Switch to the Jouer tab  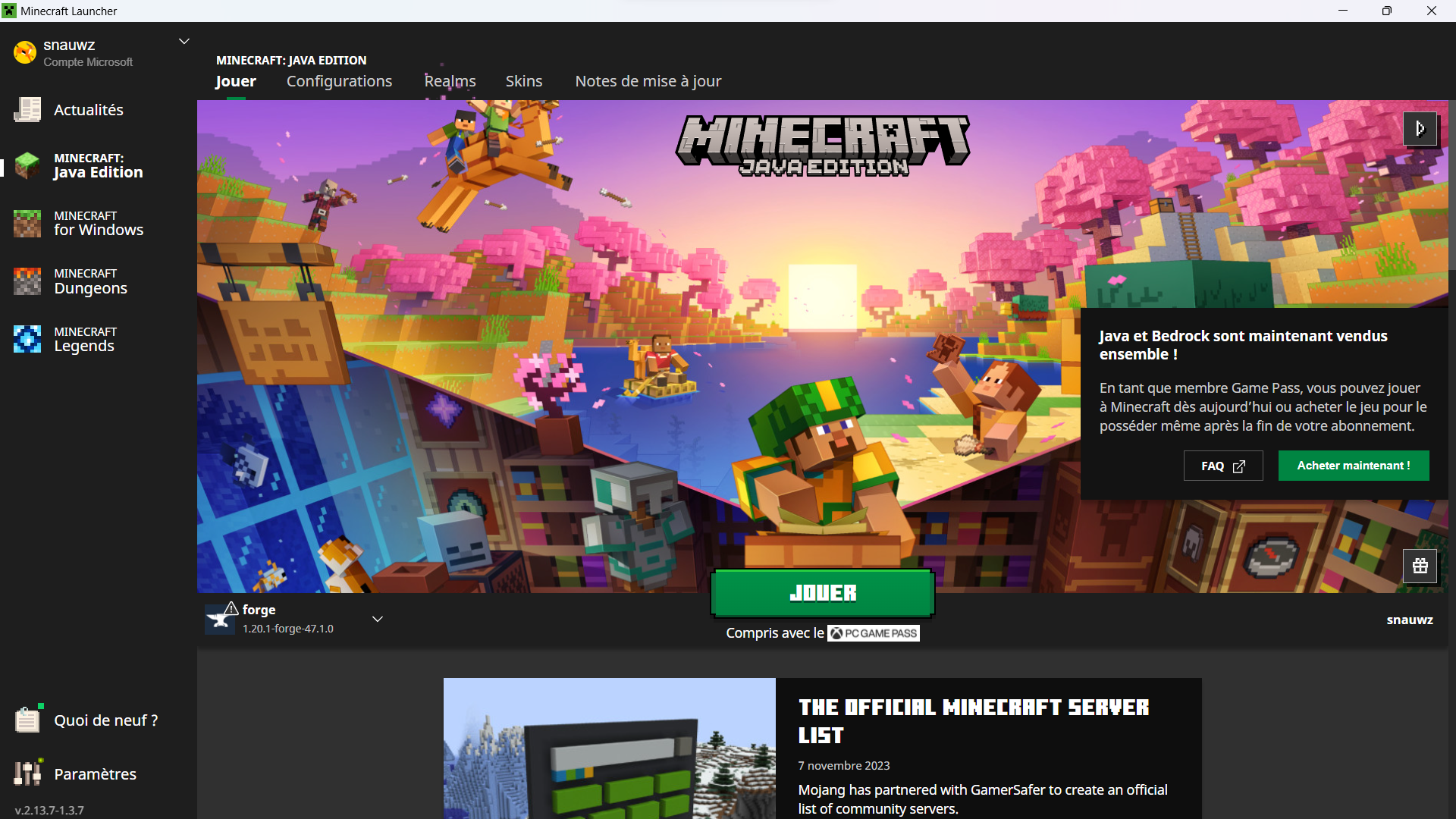point(236,81)
